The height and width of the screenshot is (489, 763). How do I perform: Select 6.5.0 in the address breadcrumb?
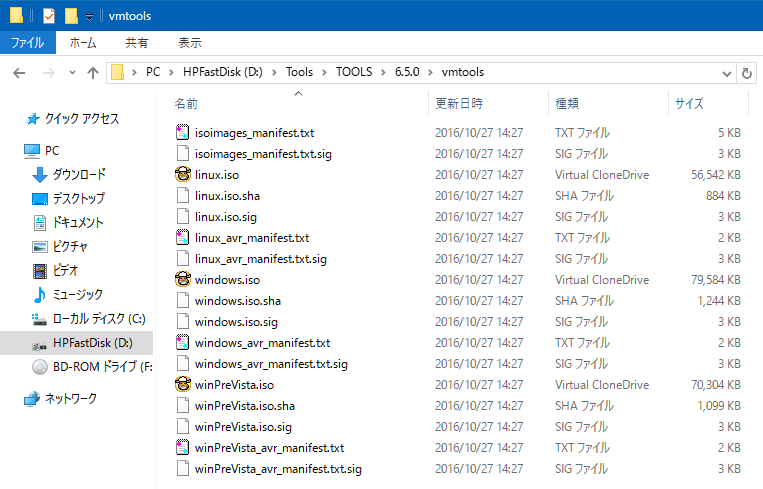(407, 72)
